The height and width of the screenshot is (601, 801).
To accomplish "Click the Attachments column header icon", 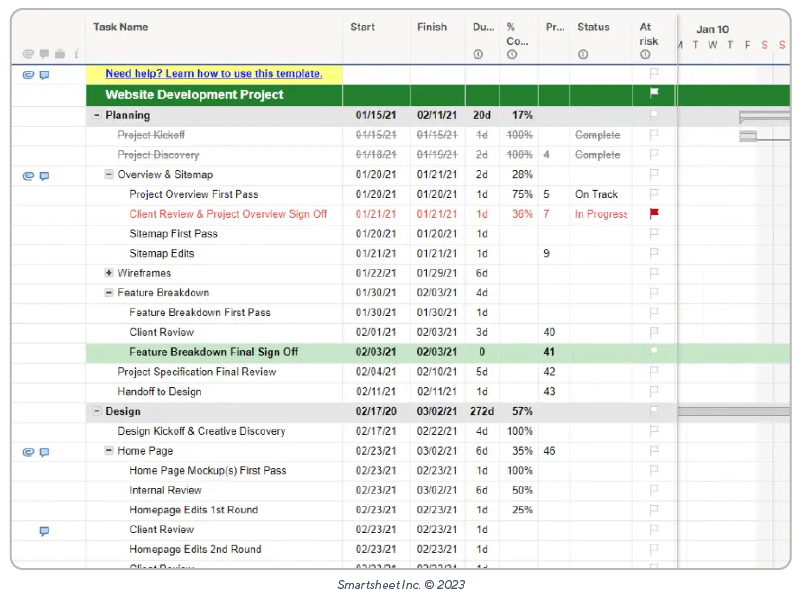I will (x=28, y=54).
